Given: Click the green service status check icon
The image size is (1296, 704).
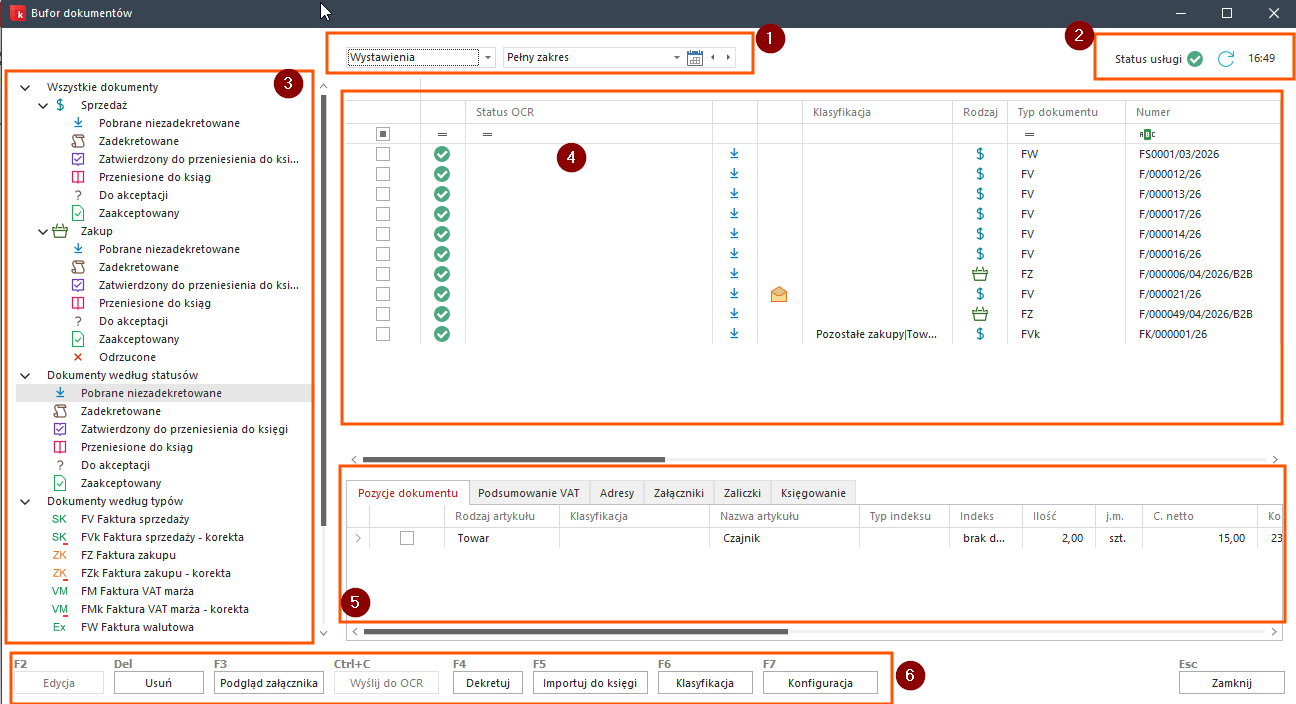Looking at the screenshot, I should click(x=1194, y=59).
